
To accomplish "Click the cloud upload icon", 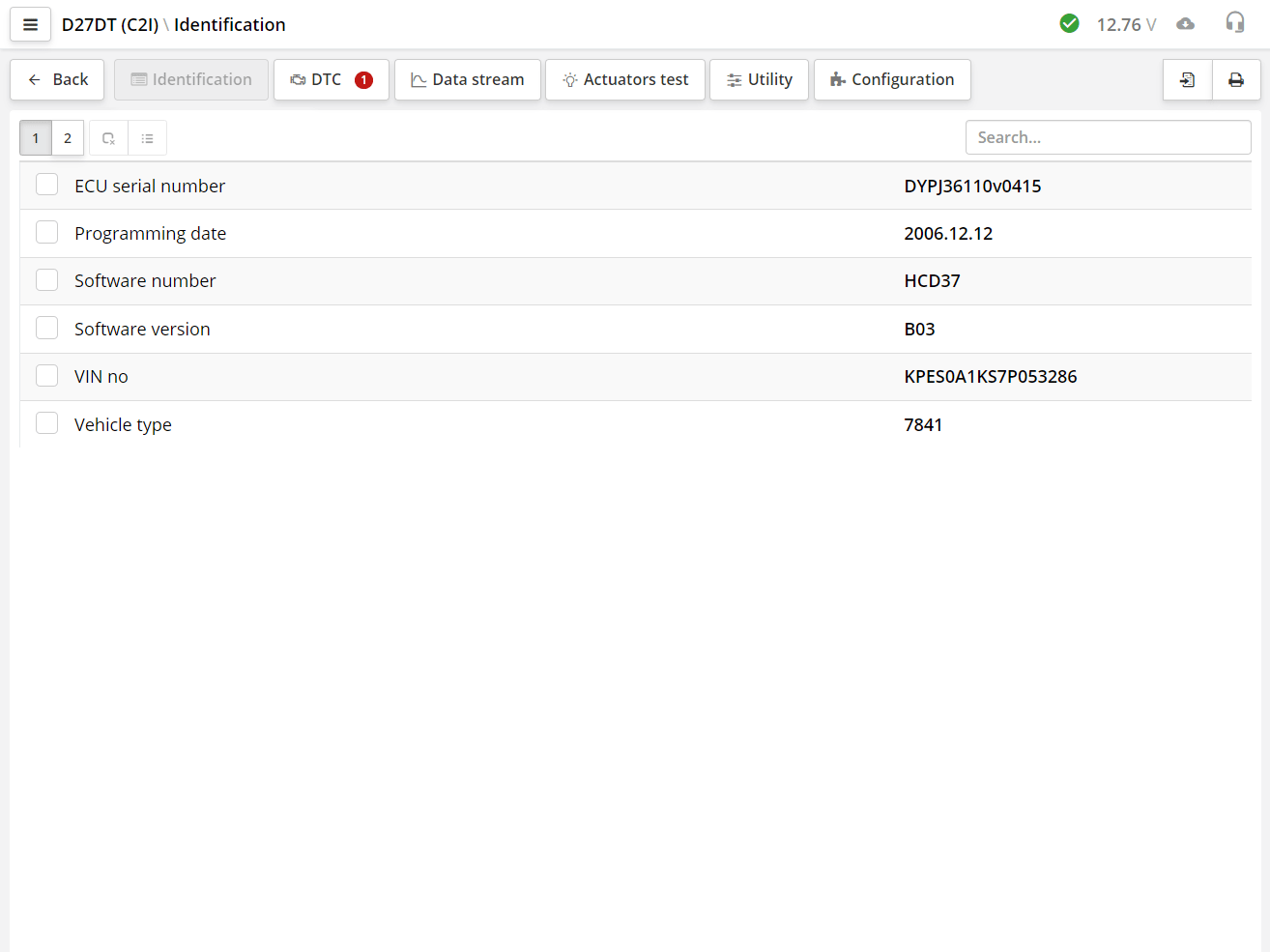I will tap(1185, 24).
